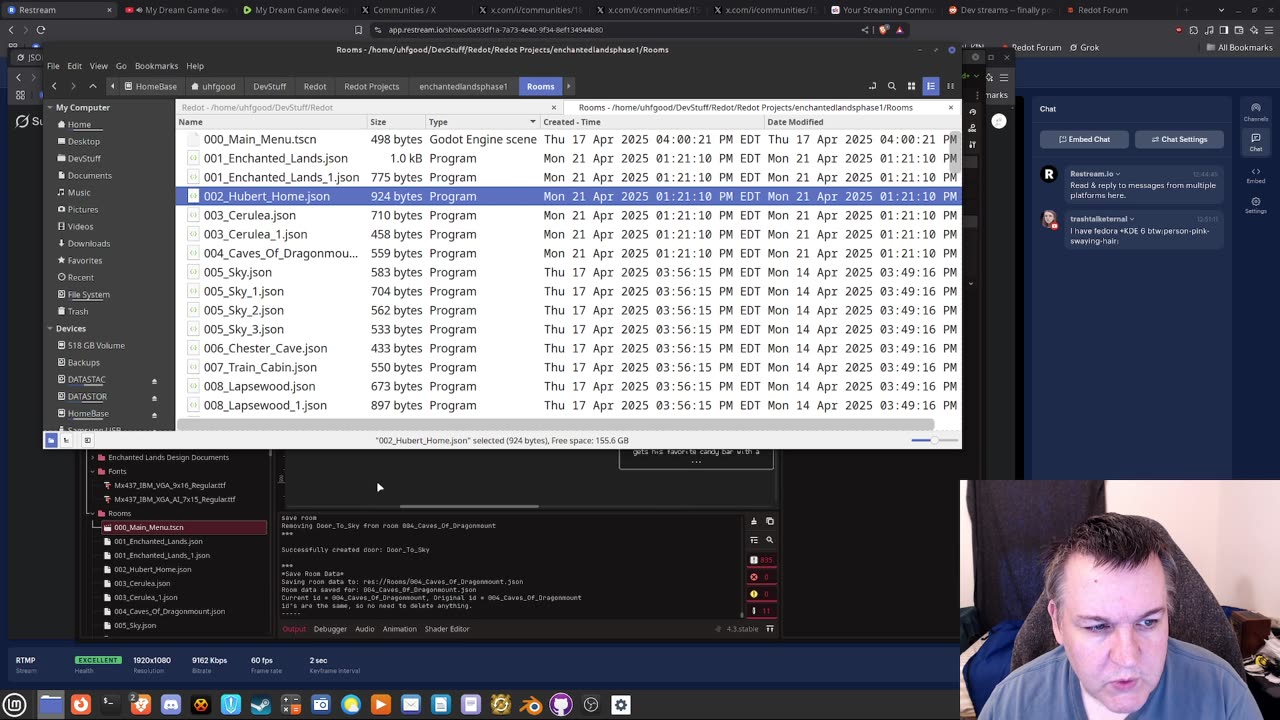Open the Help menu in file manager

(195, 66)
